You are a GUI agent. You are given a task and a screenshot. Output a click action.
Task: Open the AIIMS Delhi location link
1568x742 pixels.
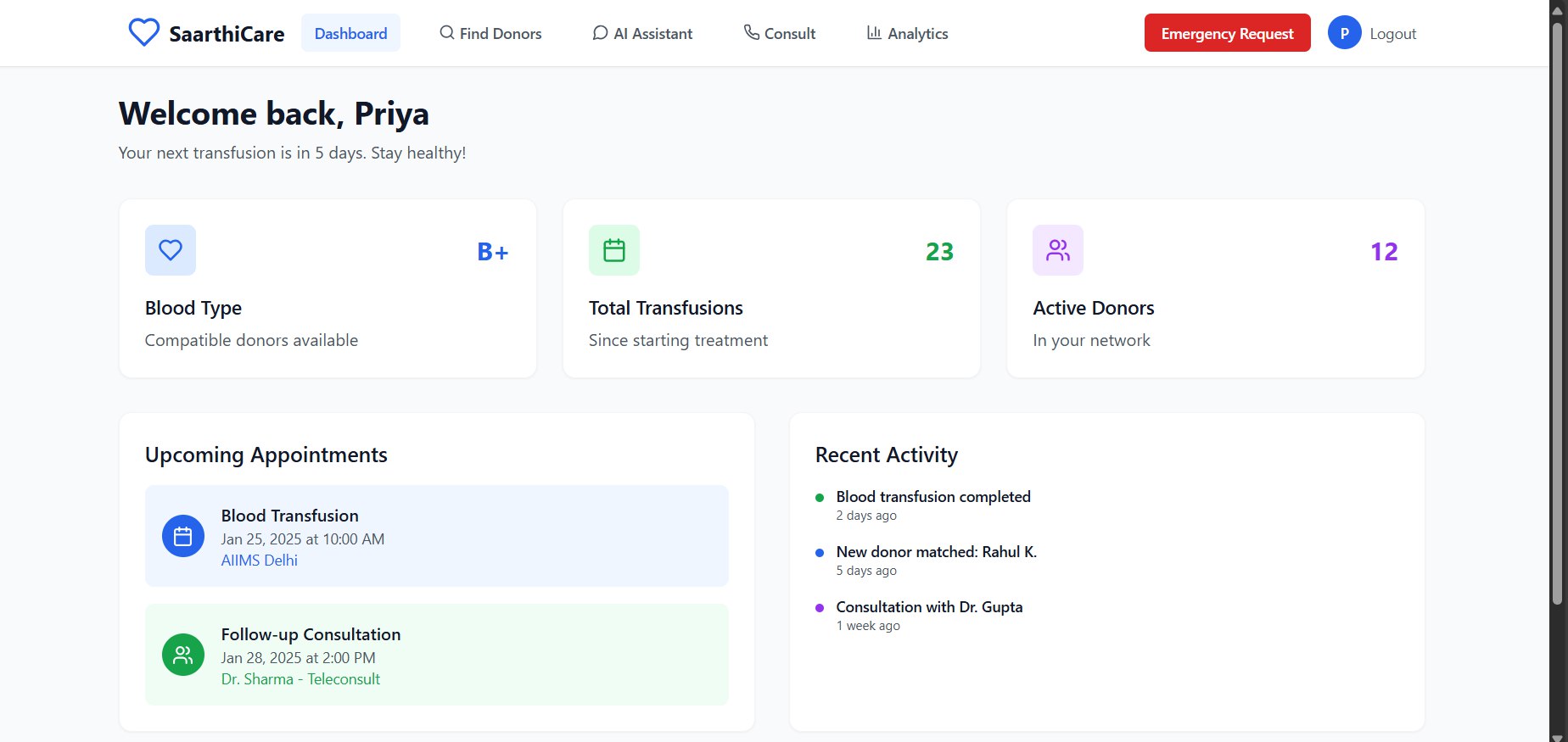pos(260,561)
